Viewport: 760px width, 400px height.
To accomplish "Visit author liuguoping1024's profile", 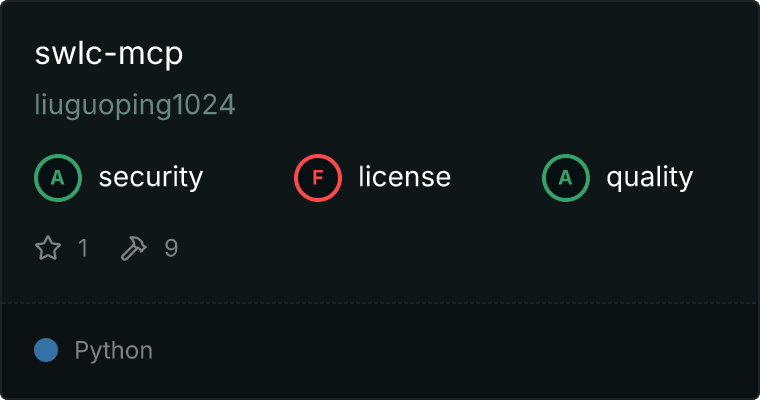I will point(135,105).
